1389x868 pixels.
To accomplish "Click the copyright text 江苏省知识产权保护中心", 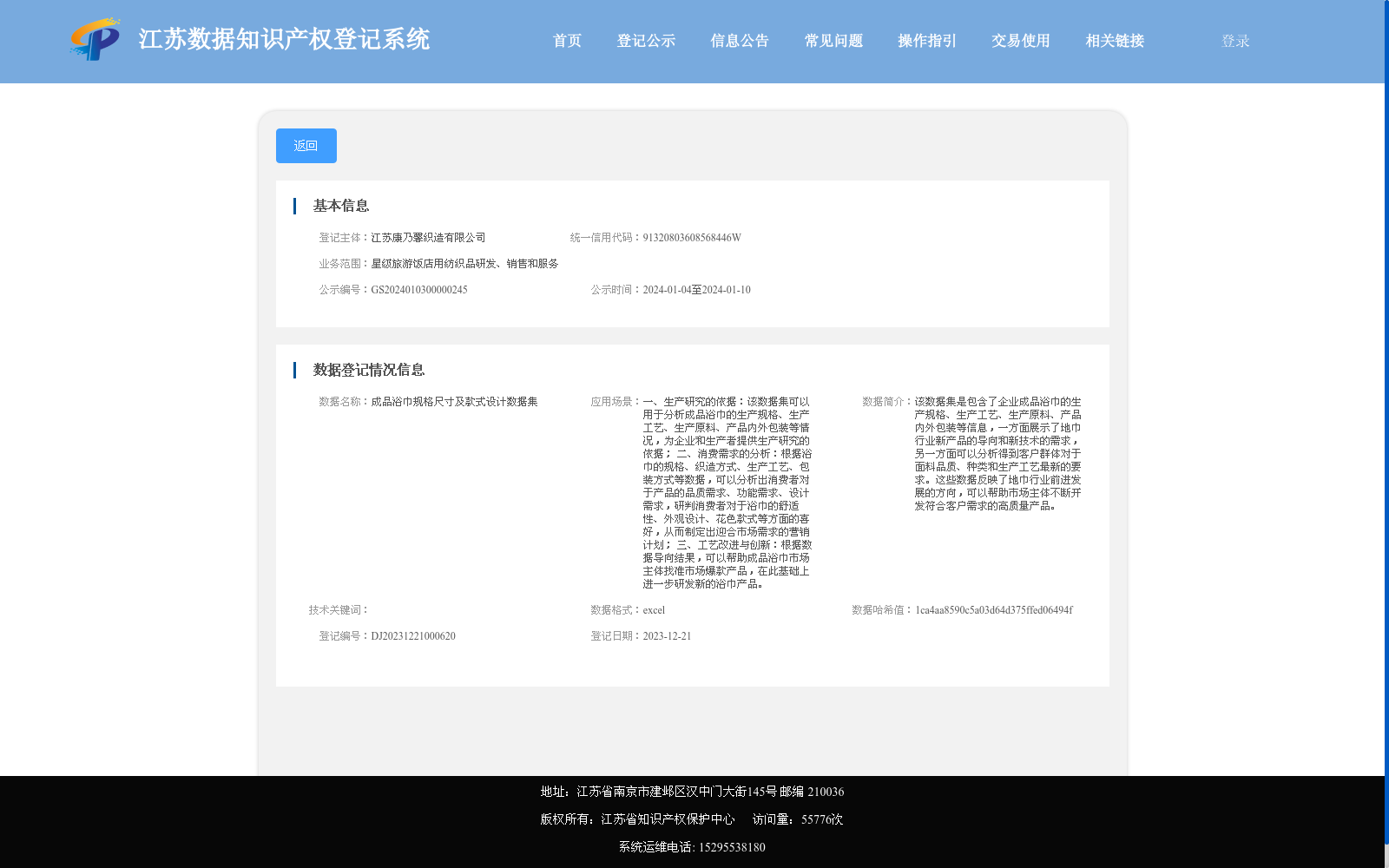I will click(x=668, y=819).
